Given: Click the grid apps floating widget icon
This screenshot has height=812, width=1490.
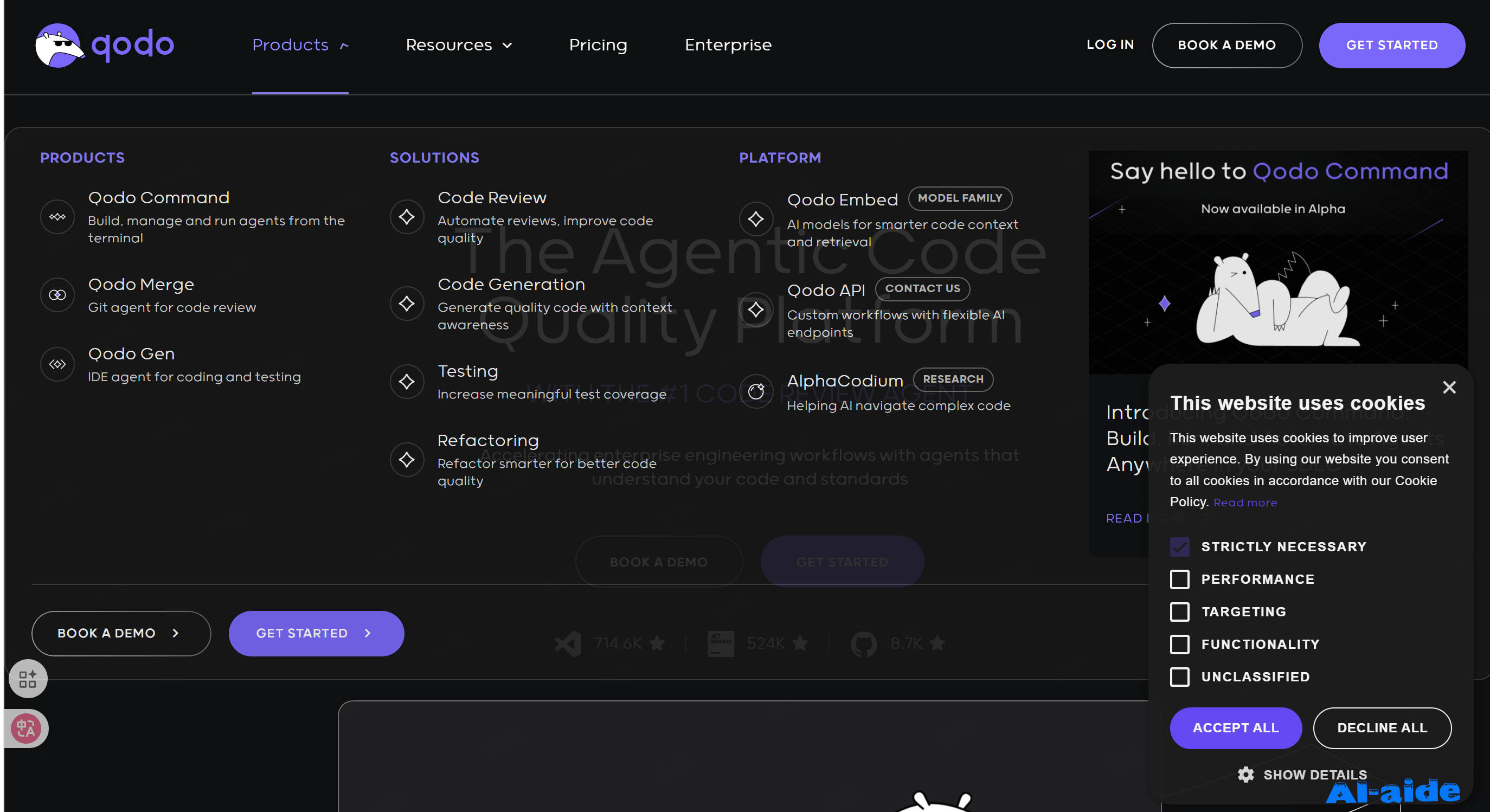Looking at the screenshot, I should pyautogui.click(x=28, y=679).
